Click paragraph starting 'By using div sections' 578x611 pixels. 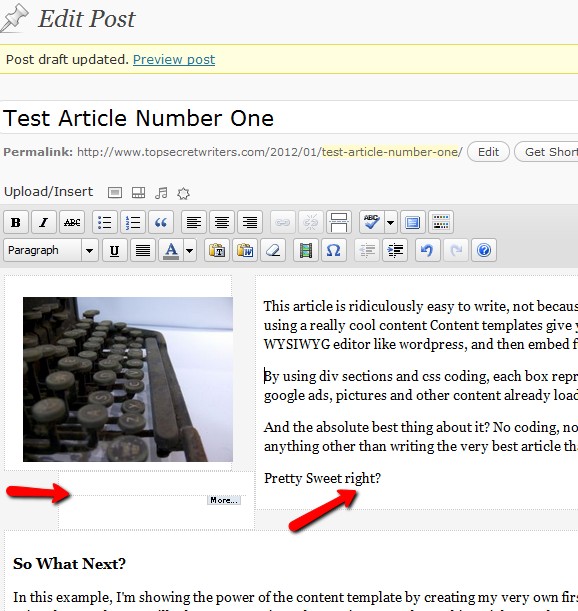click(x=421, y=386)
